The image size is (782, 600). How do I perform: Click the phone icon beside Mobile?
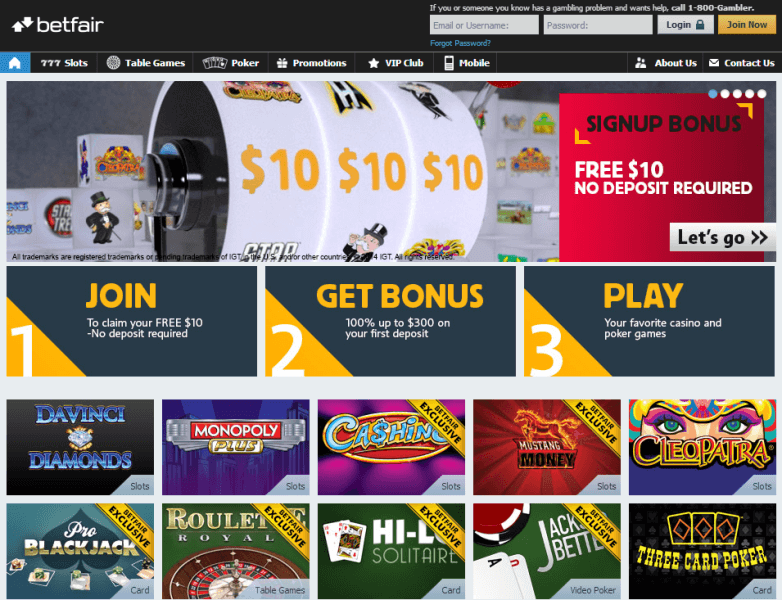coord(449,63)
